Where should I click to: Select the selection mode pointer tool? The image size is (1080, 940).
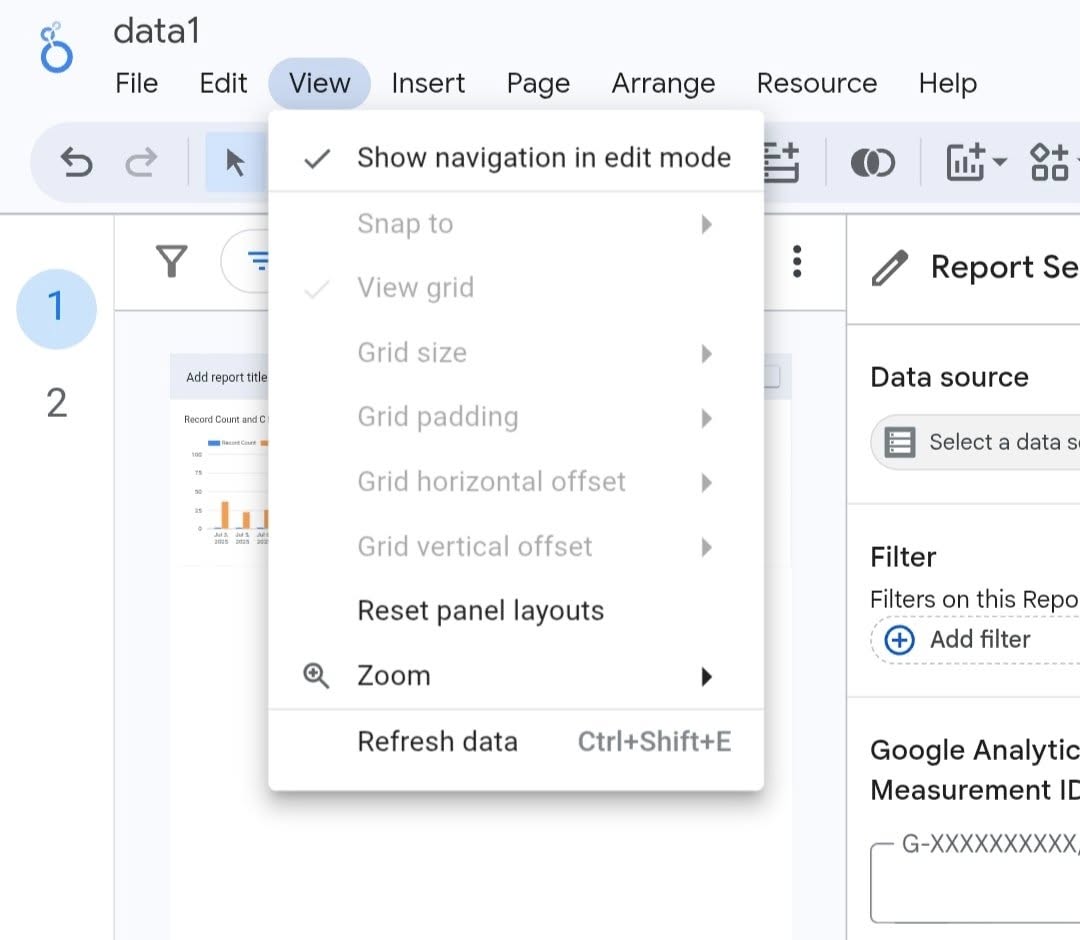click(235, 162)
